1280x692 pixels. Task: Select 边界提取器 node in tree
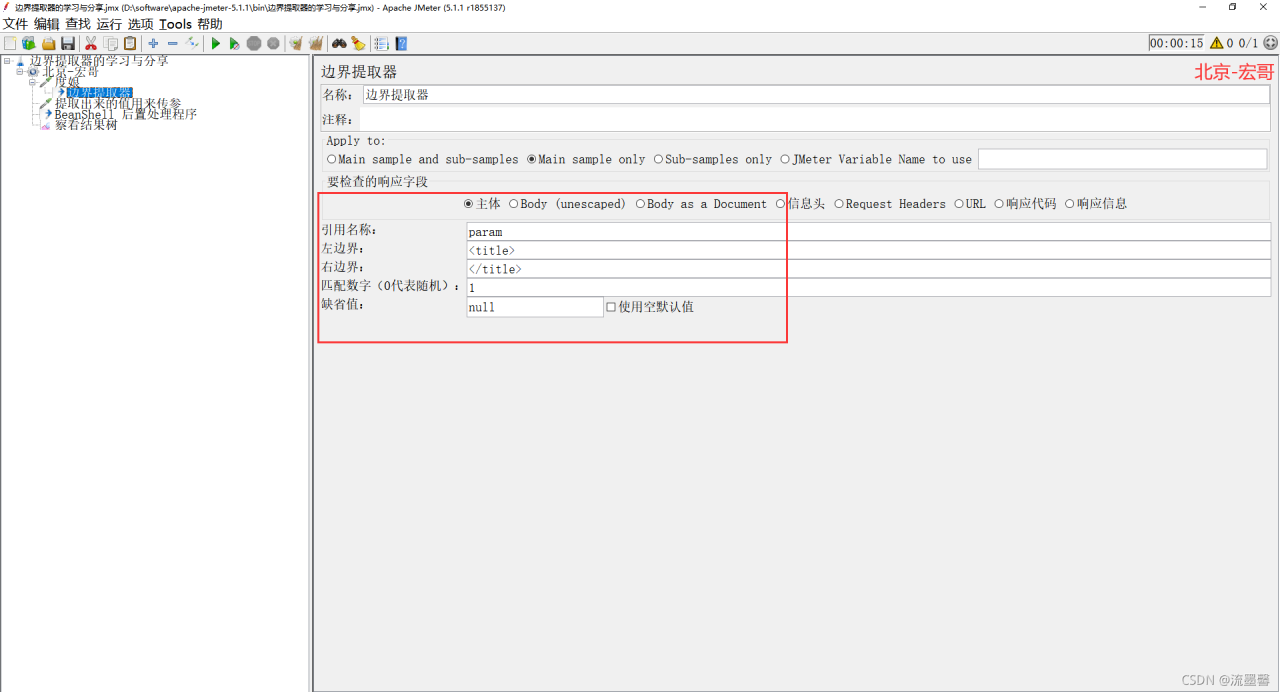click(x=99, y=93)
